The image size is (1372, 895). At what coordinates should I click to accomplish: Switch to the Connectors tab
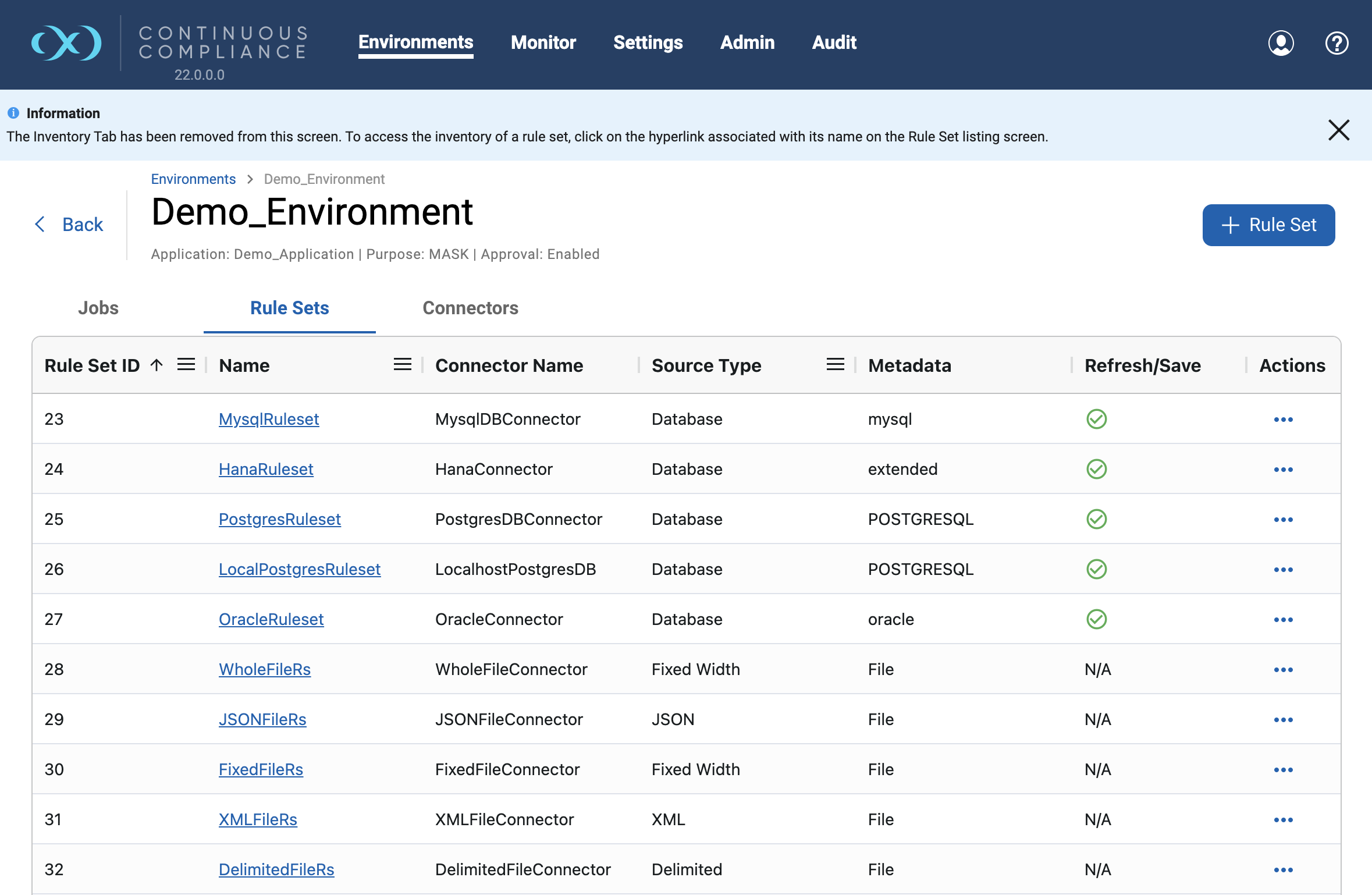point(470,308)
